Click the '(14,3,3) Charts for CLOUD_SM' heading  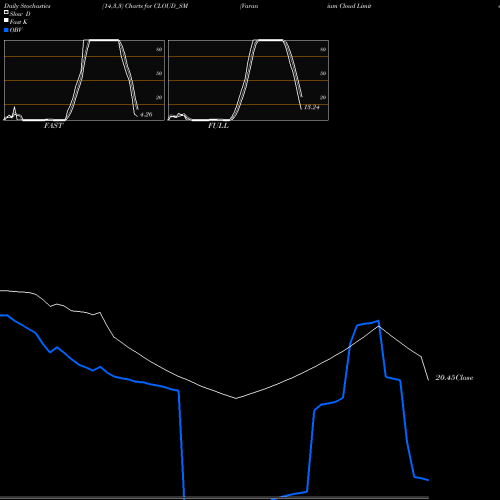click(x=145, y=6)
